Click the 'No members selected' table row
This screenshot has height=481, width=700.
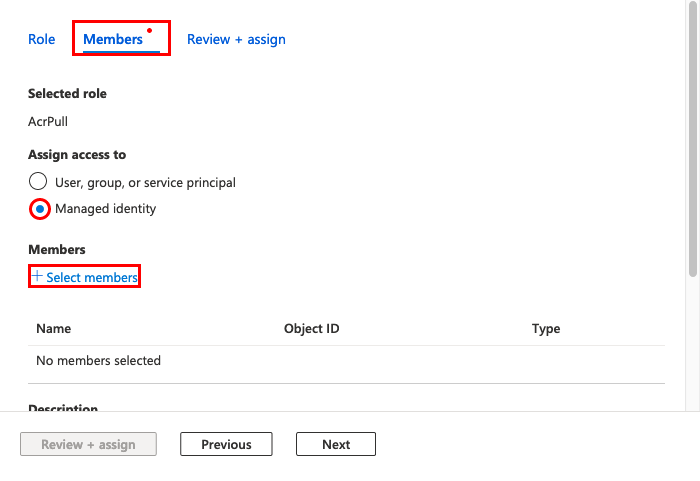click(346, 361)
